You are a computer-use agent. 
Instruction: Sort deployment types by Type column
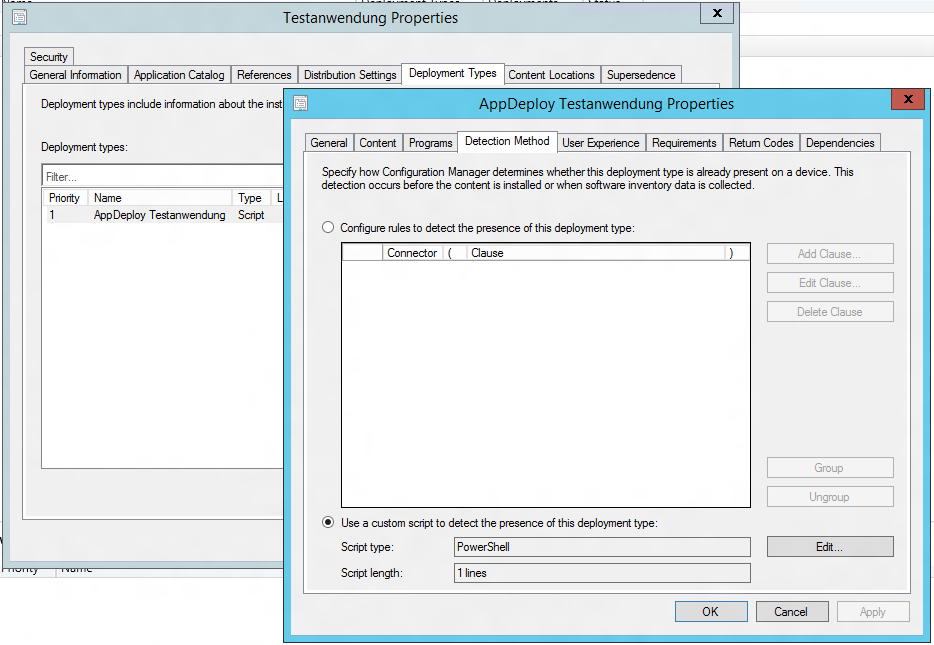tap(251, 198)
